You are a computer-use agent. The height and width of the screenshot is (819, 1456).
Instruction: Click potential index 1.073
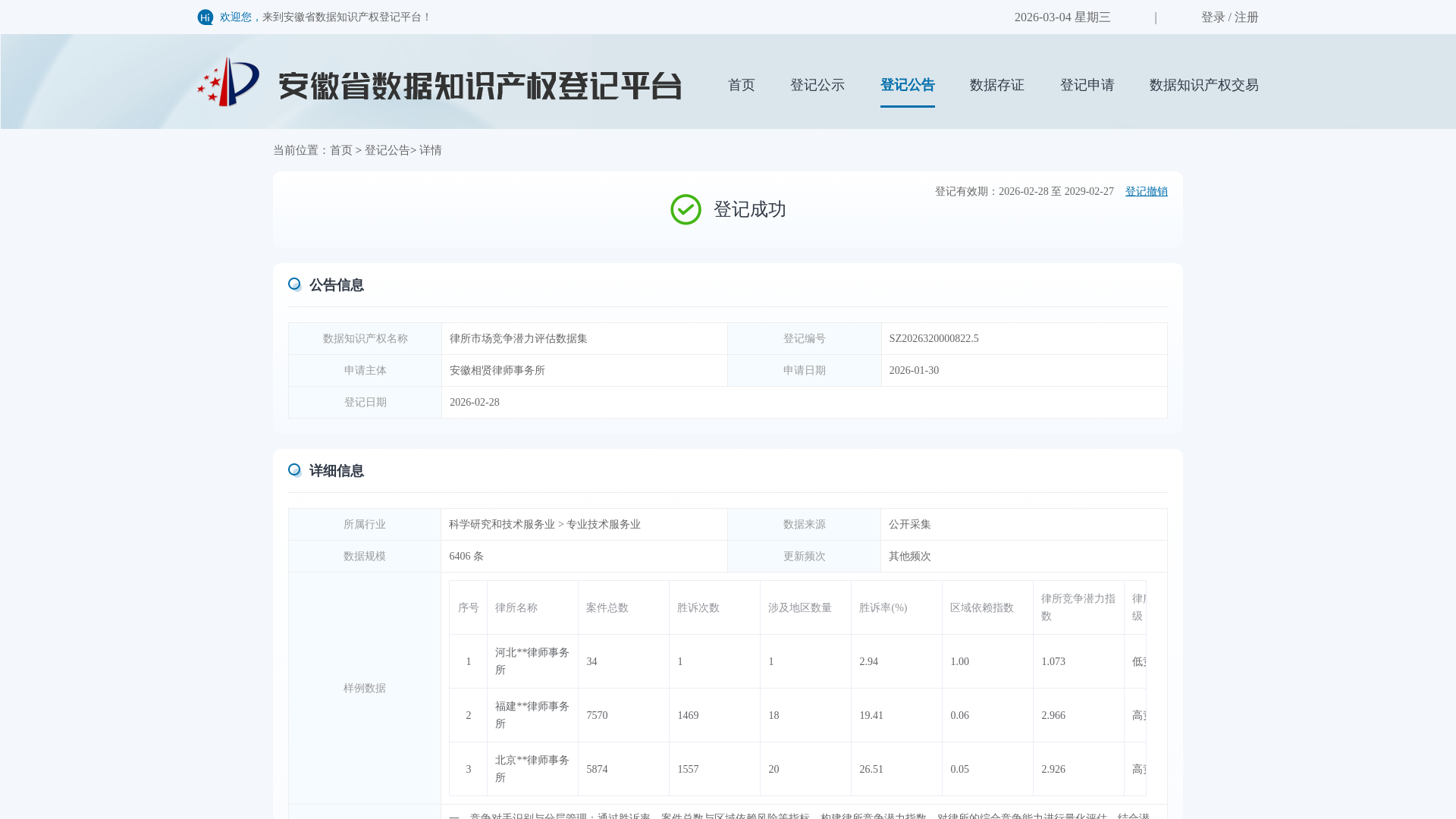(x=1053, y=662)
